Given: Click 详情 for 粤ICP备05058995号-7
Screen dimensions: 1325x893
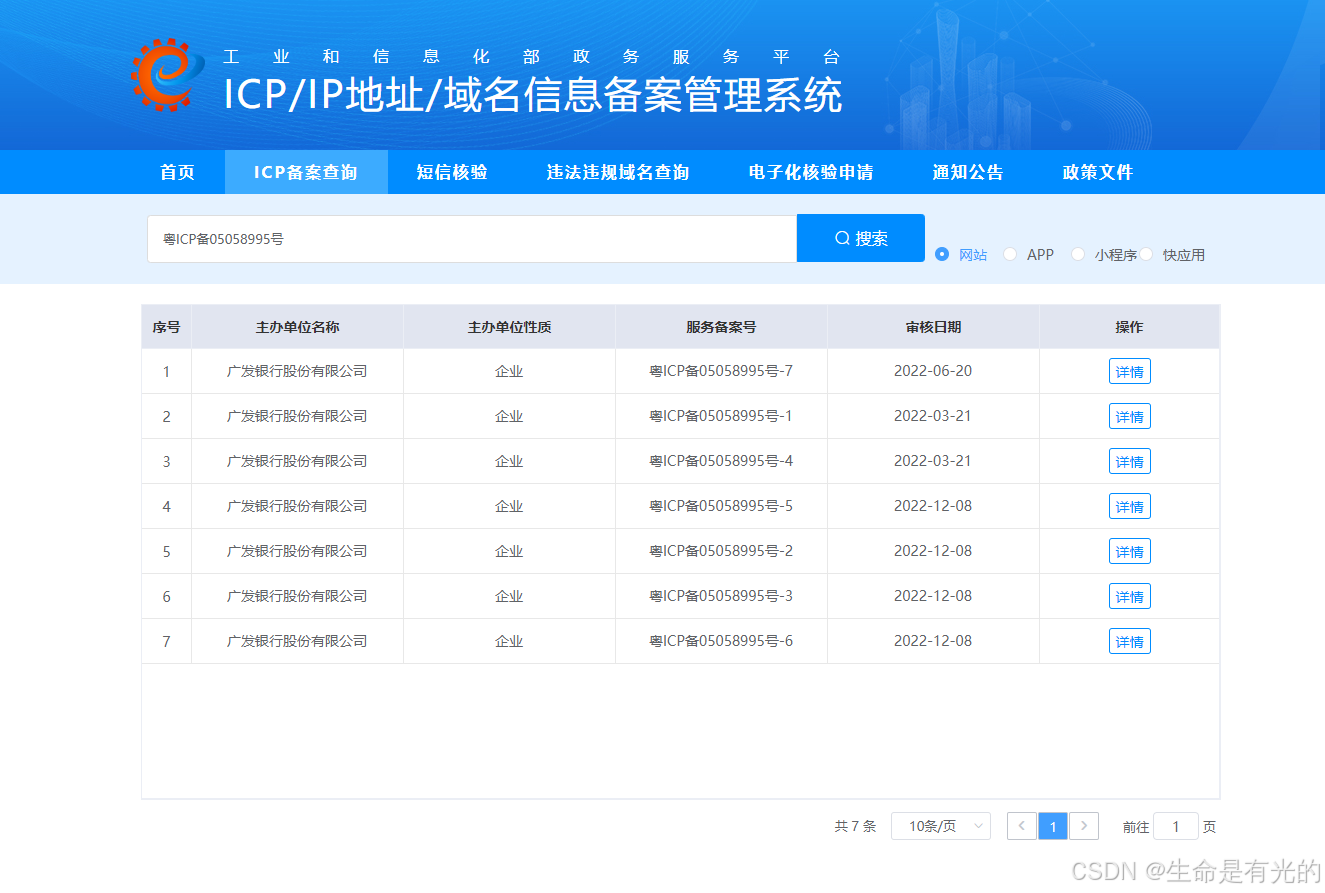Looking at the screenshot, I should click(x=1129, y=371).
